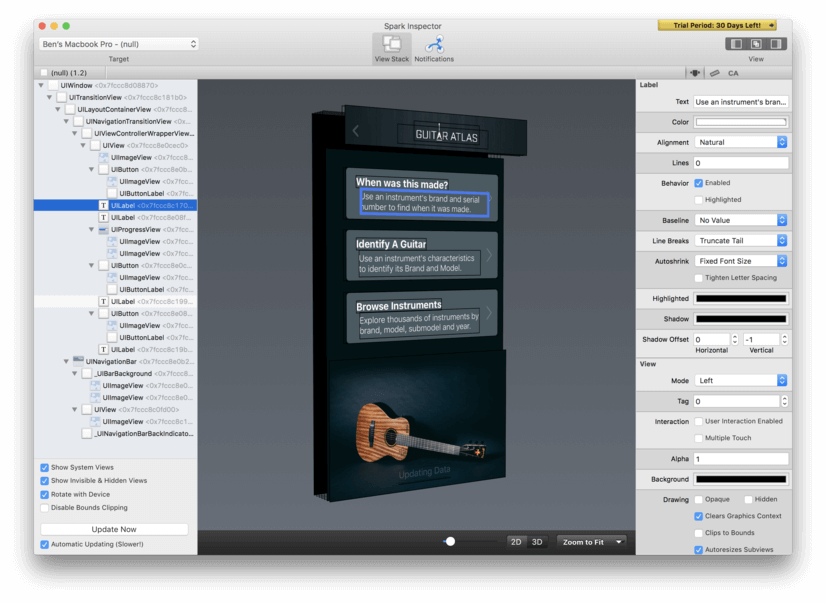Click the image icon of UIImageView 0x7fccc8c1
Viewport: 826px width, 603px height.
95,422
